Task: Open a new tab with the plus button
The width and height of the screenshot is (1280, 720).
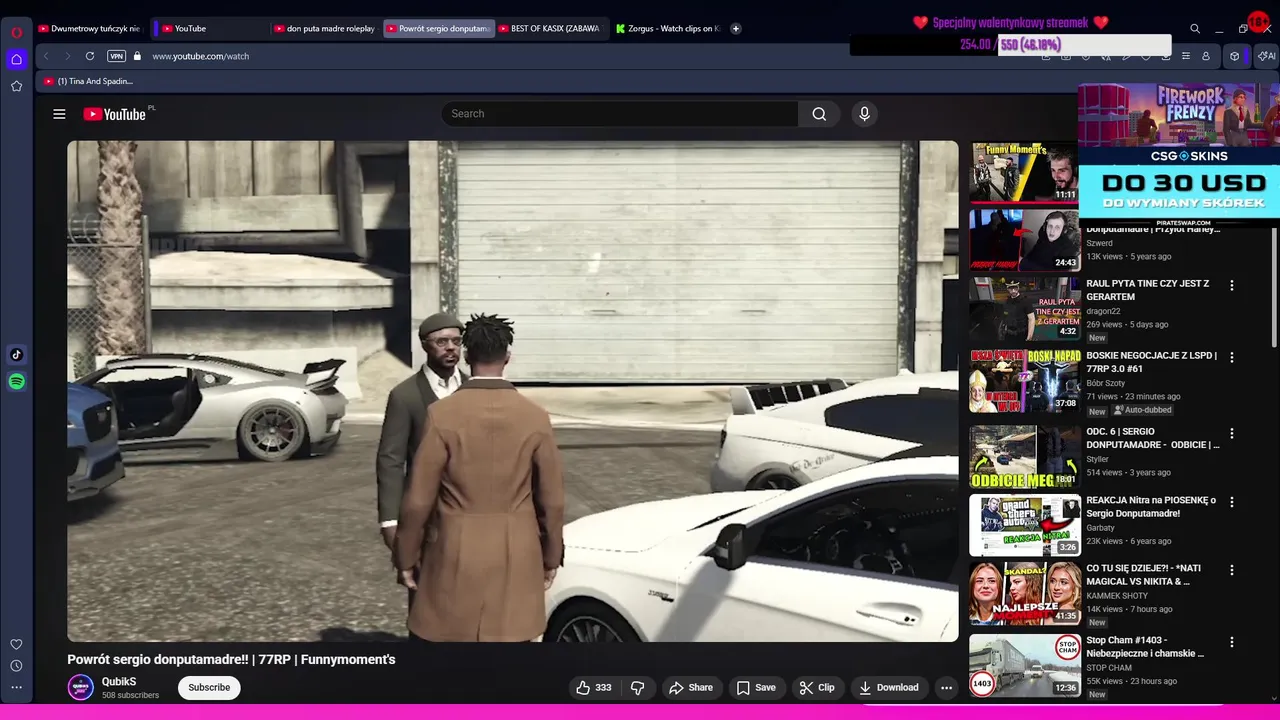Action: tap(736, 29)
